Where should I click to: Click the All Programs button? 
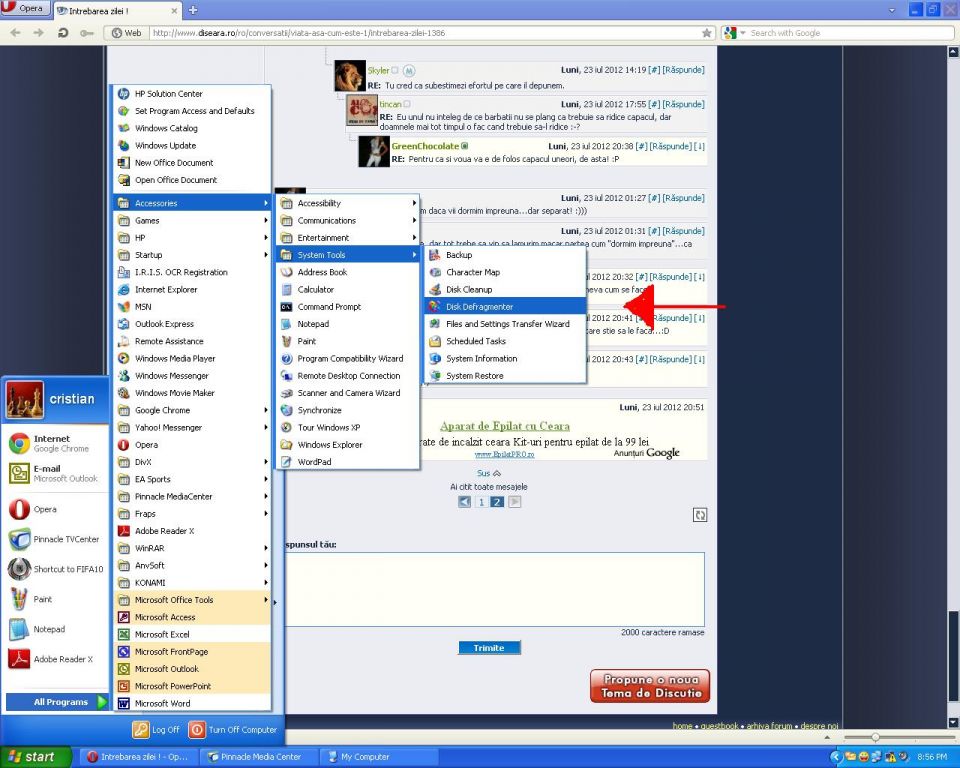[x=56, y=702]
